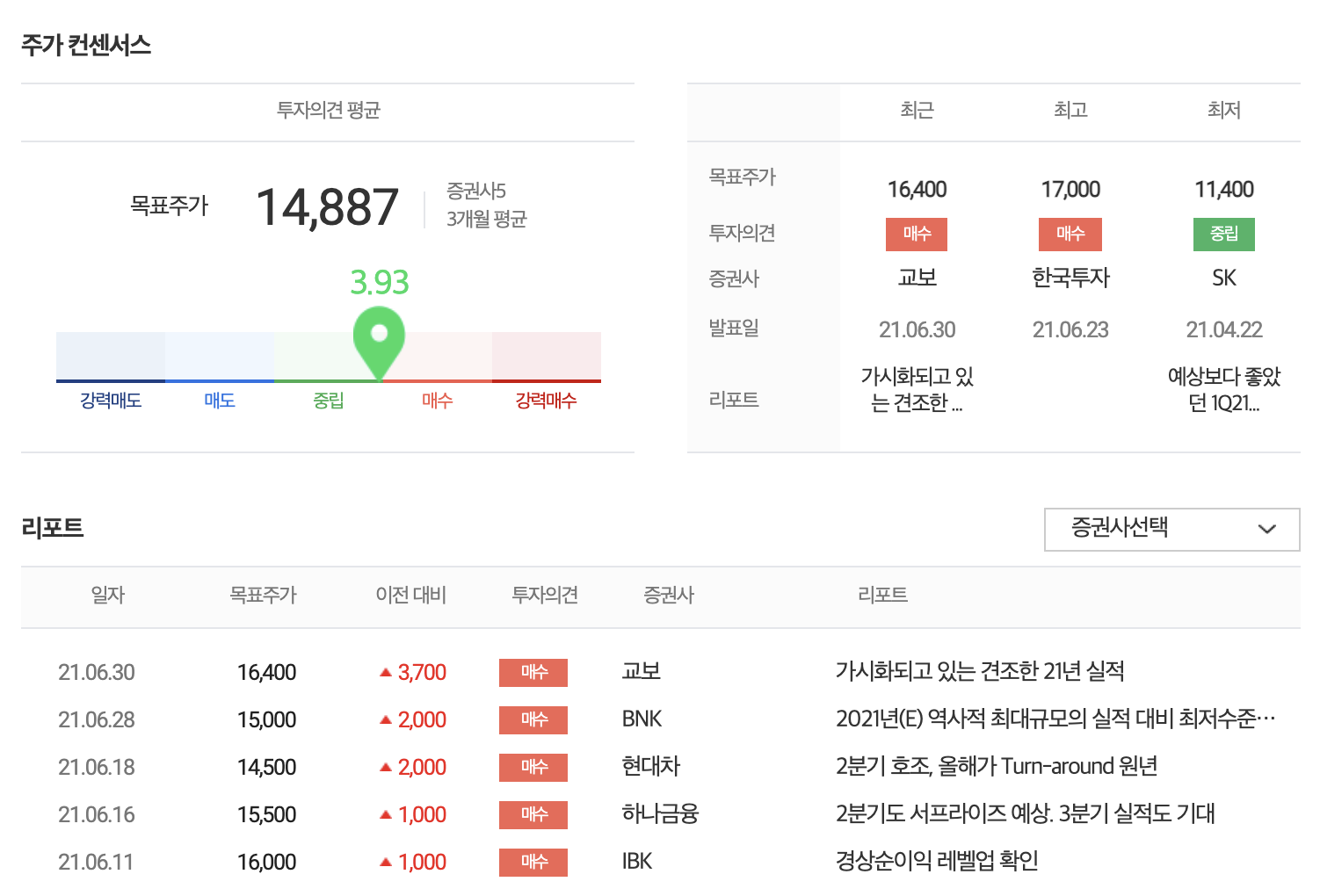Select the average target price 14,887

pyautogui.click(x=328, y=207)
